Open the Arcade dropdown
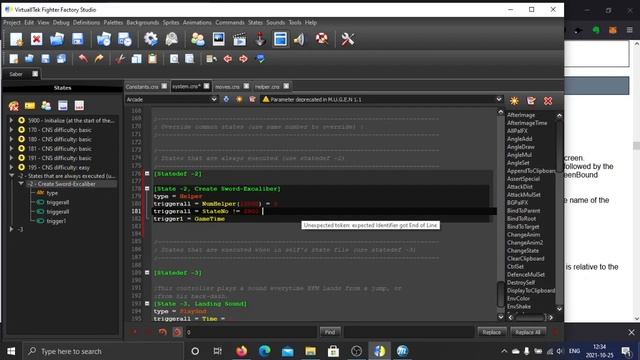 click(171, 99)
